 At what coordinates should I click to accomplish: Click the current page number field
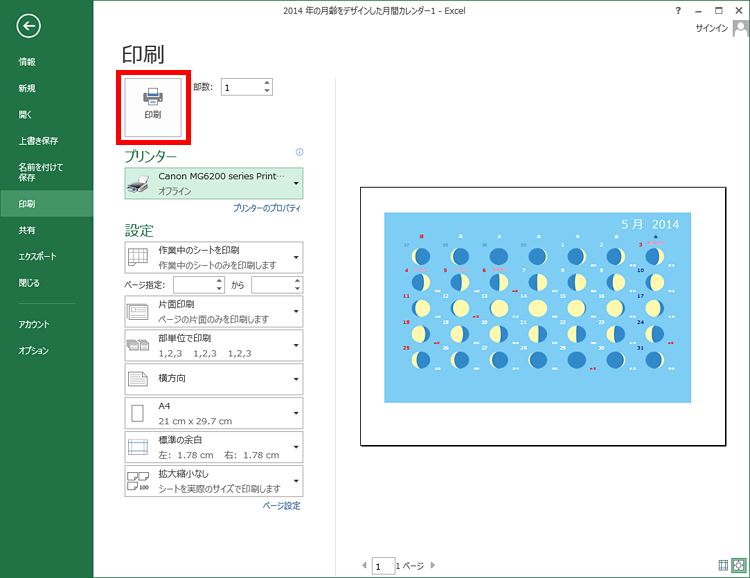pyautogui.click(x=383, y=567)
